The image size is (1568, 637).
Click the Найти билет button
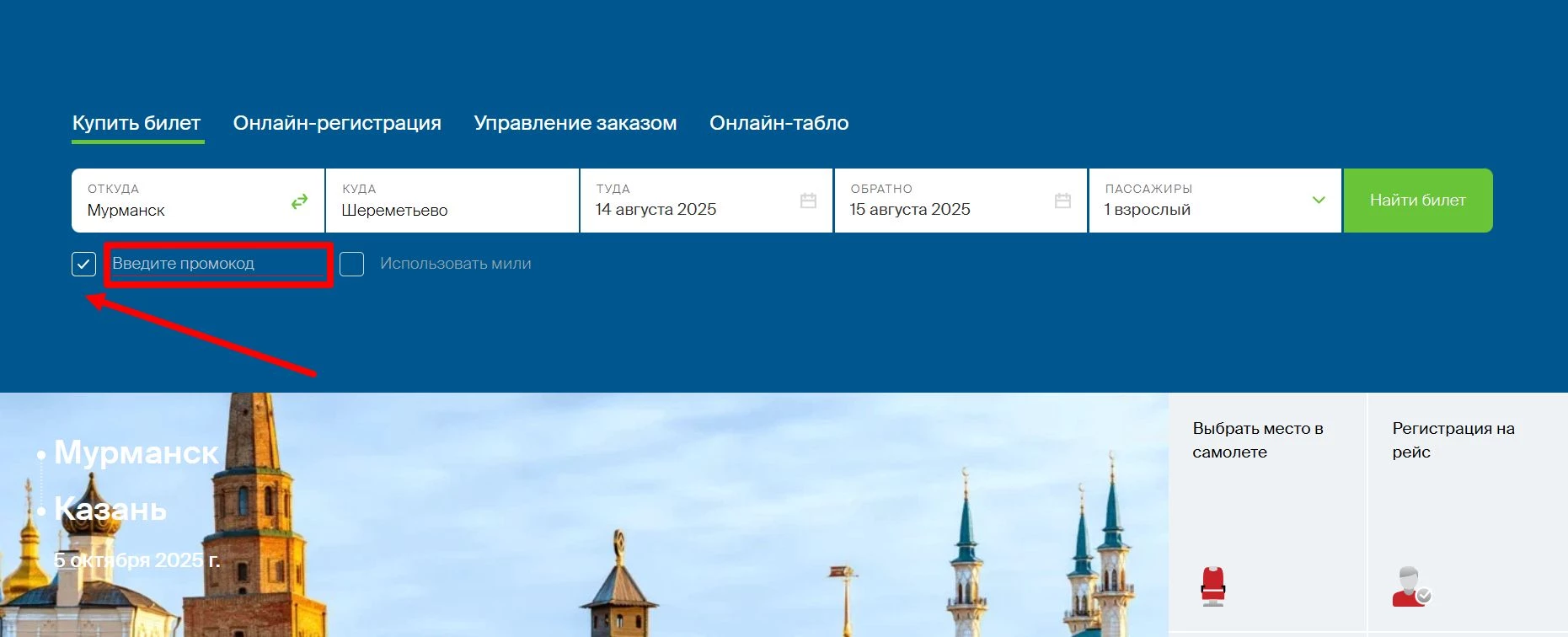pyautogui.click(x=1418, y=201)
